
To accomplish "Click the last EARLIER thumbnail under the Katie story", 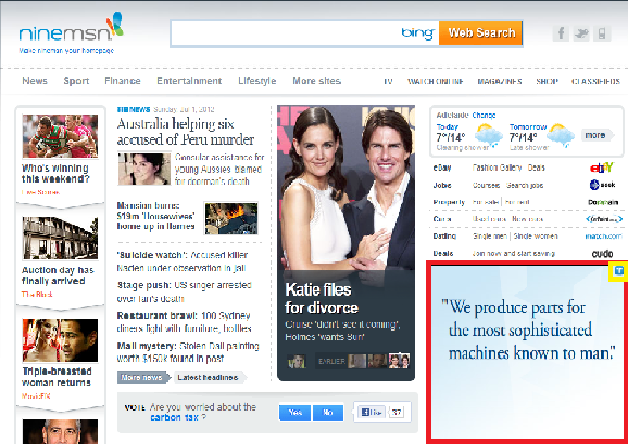I will pyautogui.click(x=399, y=361).
